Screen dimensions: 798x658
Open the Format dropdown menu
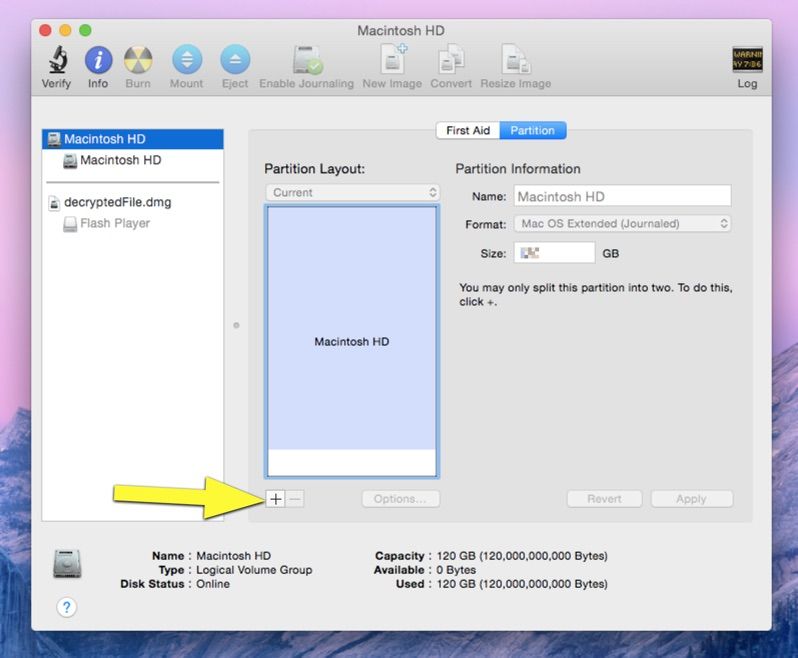622,224
